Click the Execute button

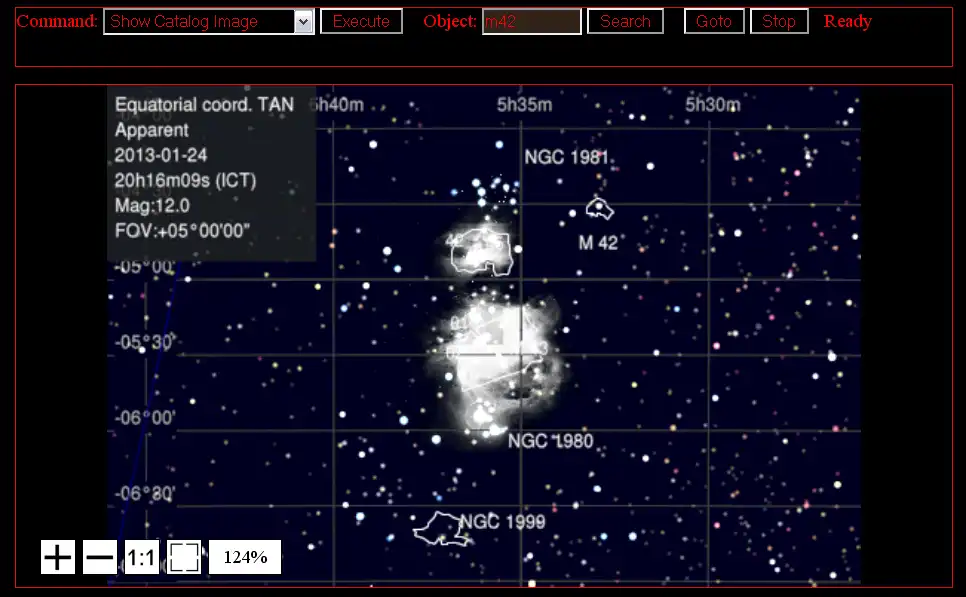362,22
